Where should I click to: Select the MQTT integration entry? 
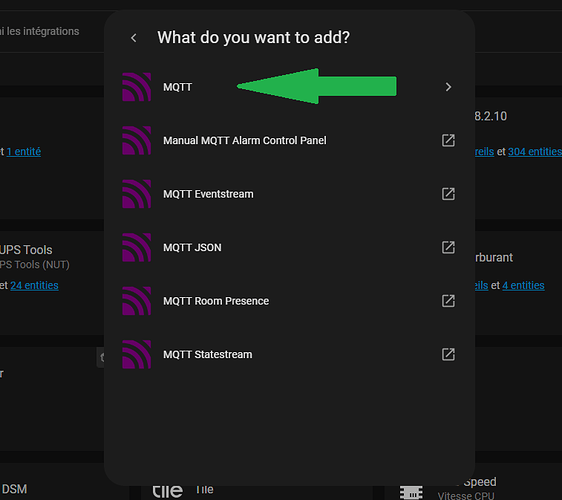[x=290, y=87]
